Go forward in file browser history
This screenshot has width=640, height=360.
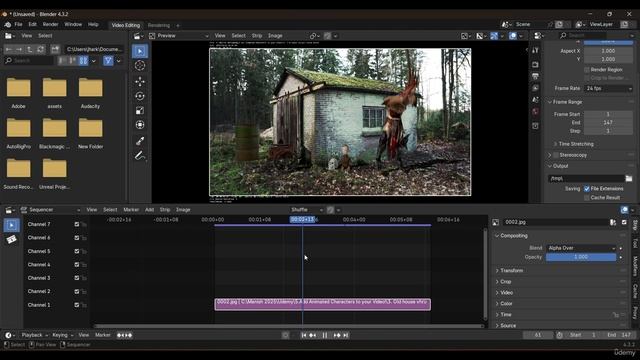(x=19, y=49)
